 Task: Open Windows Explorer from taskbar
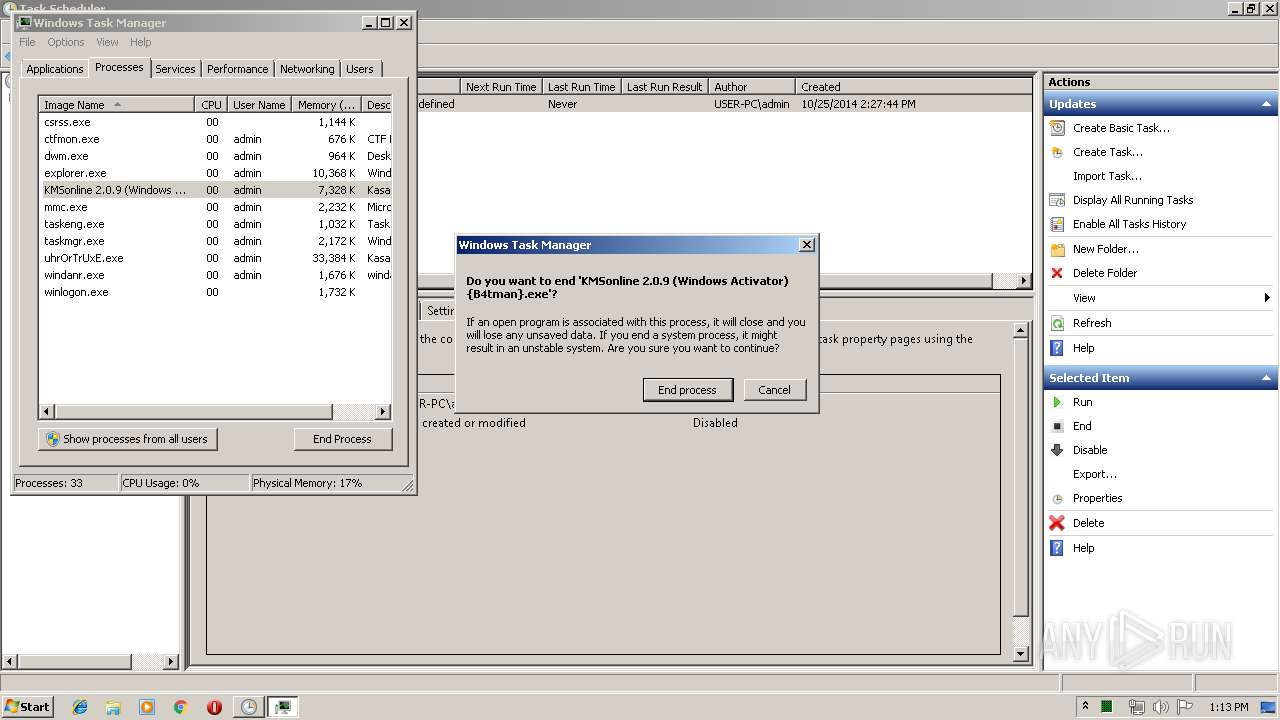(113, 707)
